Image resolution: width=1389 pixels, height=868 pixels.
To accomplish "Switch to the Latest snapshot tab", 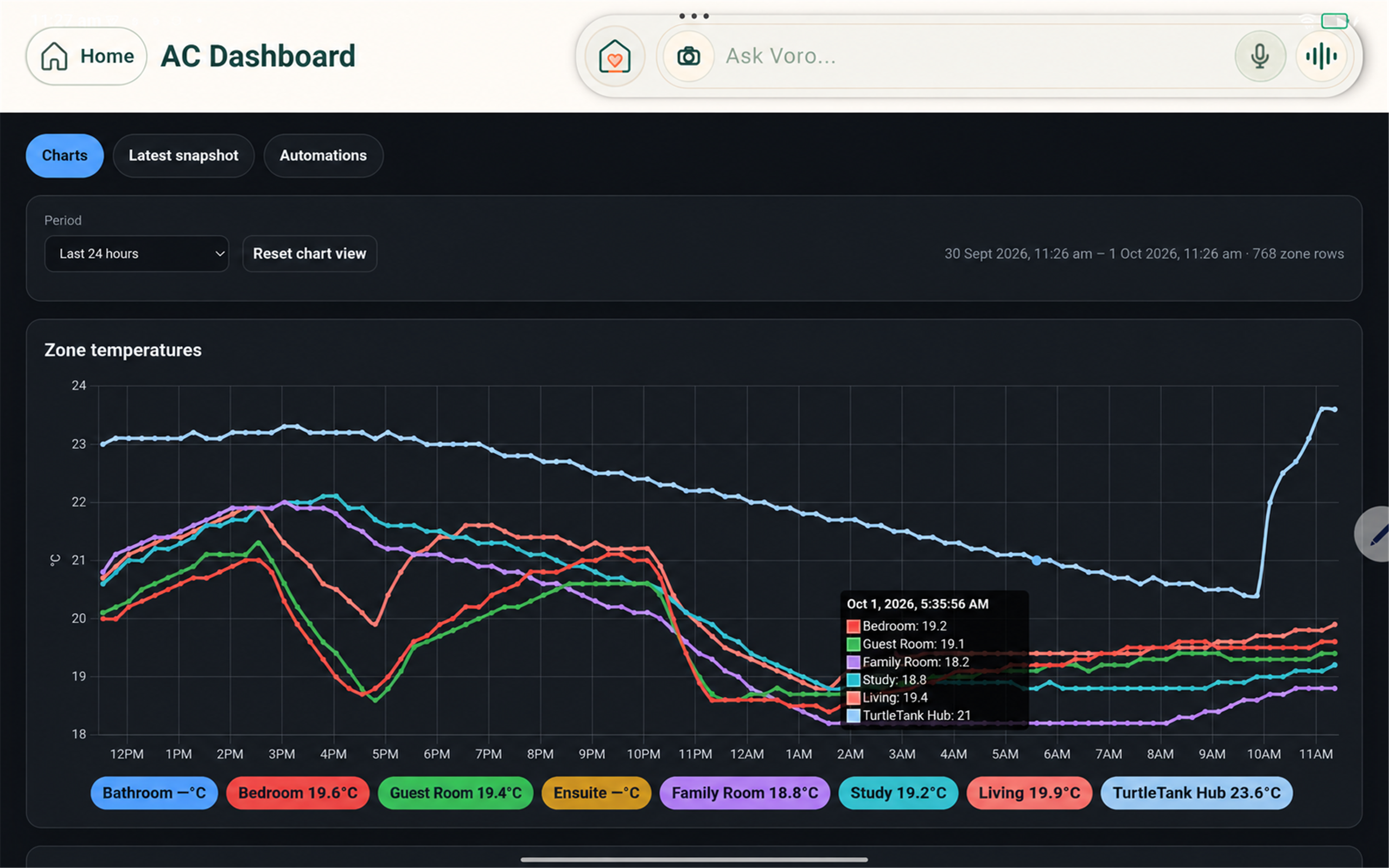I will (184, 156).
